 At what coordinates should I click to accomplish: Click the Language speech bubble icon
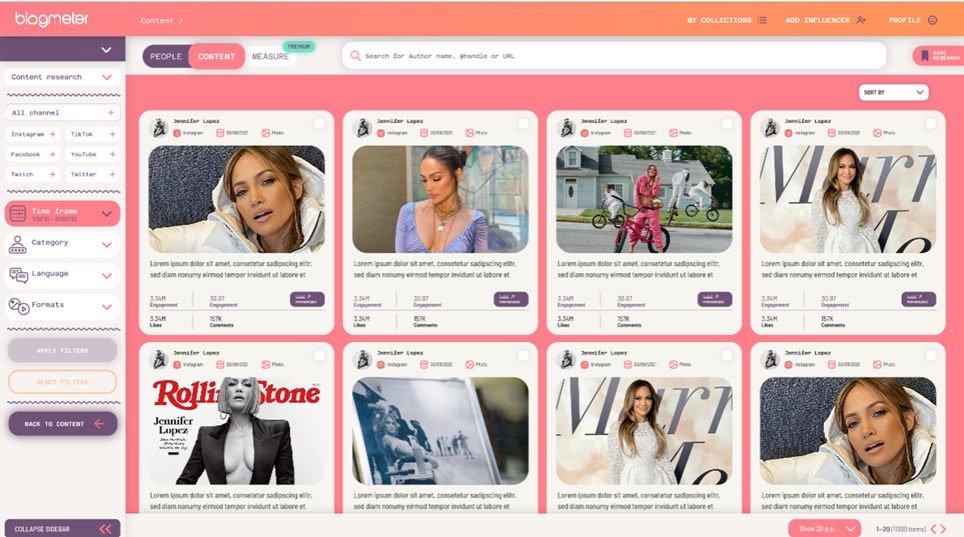[x=18, y=276]
